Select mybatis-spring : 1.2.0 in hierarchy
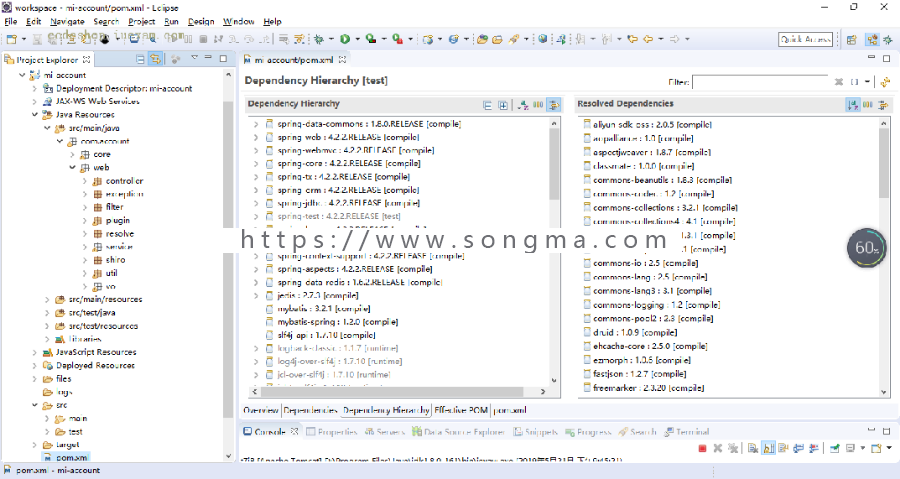This screenshot has width=900, height=479. click(338, 322)
